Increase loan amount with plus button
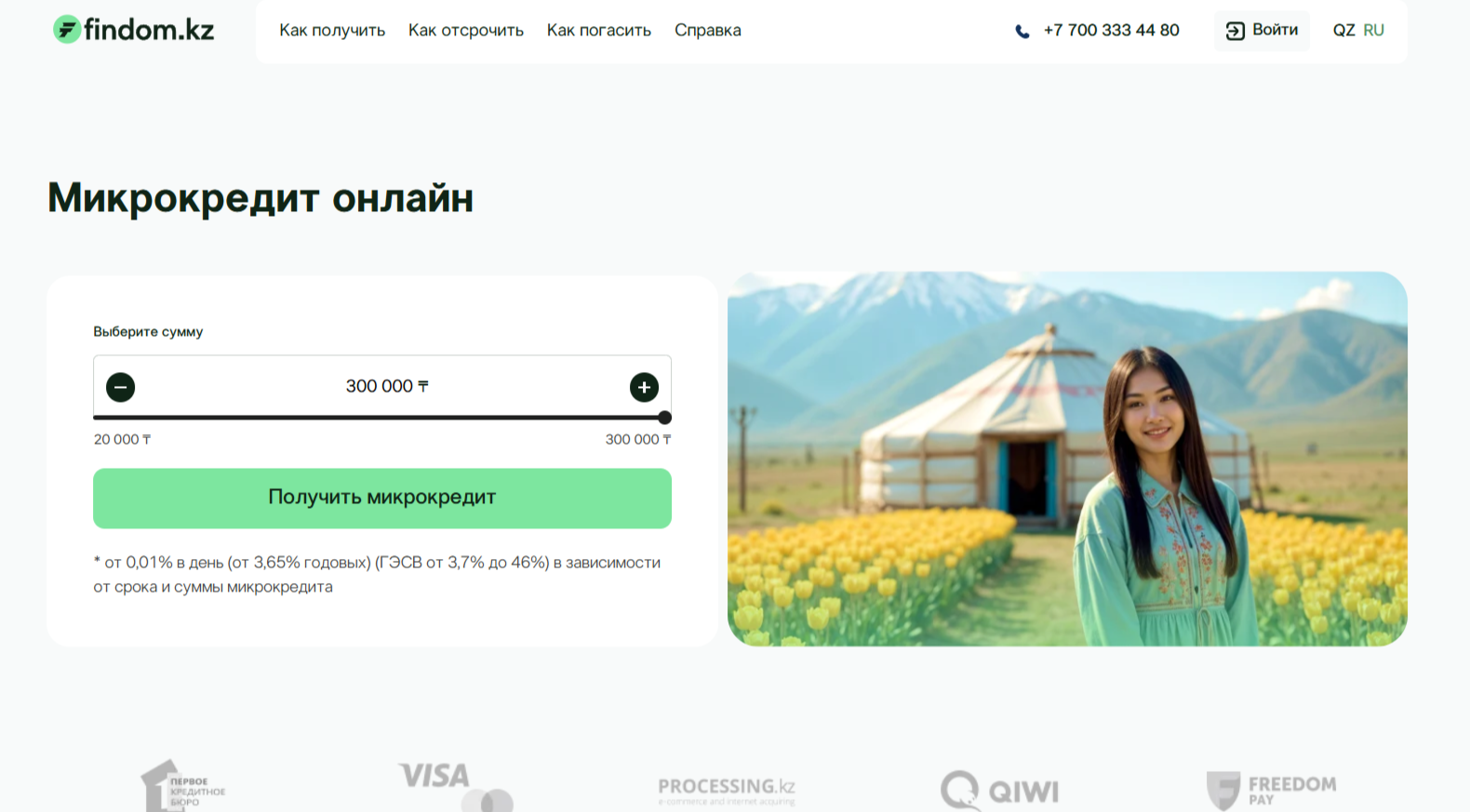This screenshot has height=812, width=1470. (x=644, y=387)
